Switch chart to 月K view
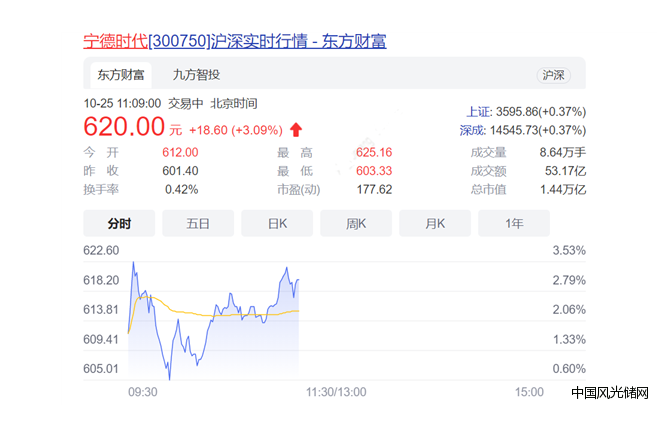 coord(435,223)
